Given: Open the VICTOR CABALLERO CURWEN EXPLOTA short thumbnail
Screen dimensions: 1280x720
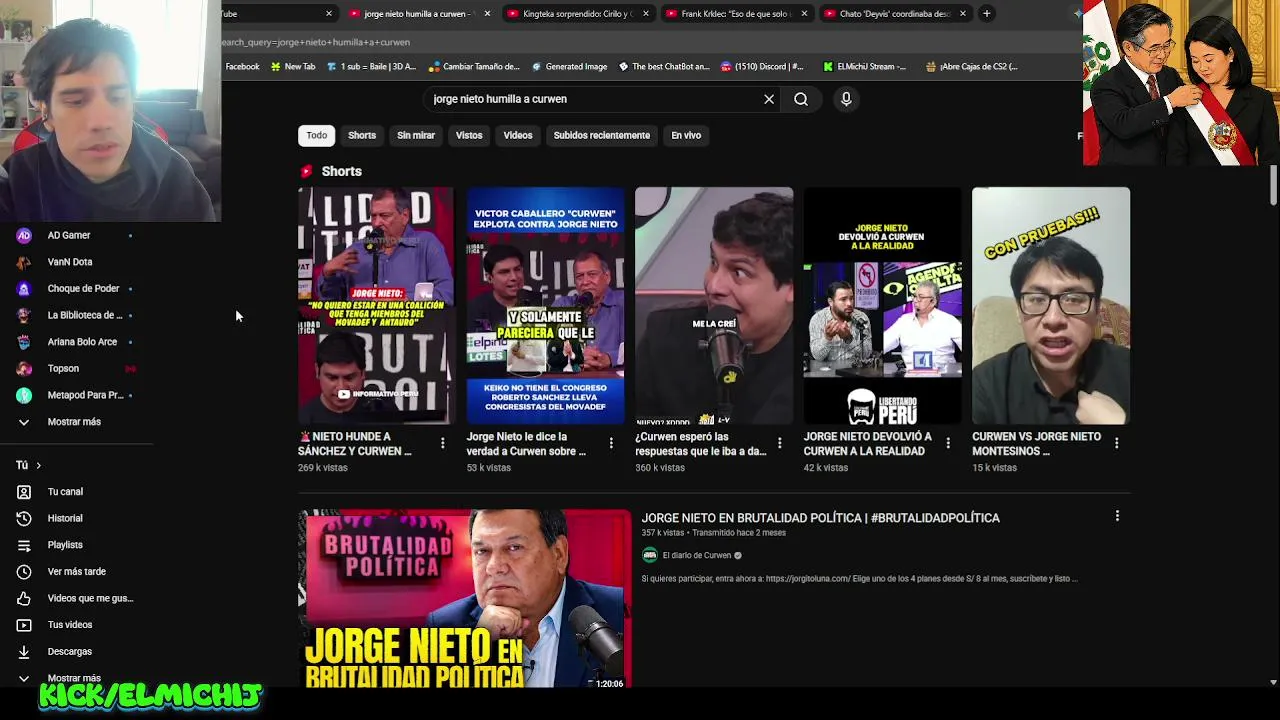Looking at the screenshot, I should pos(545,306).
